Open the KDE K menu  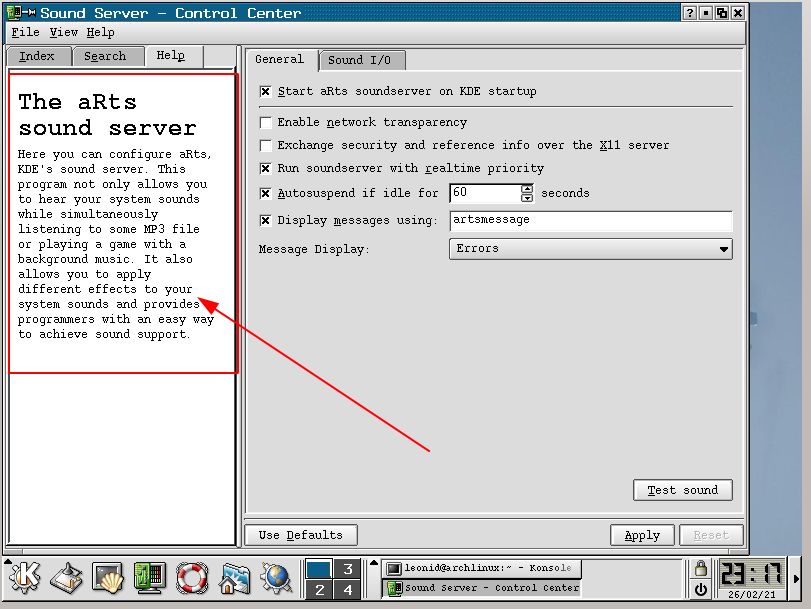24,577
